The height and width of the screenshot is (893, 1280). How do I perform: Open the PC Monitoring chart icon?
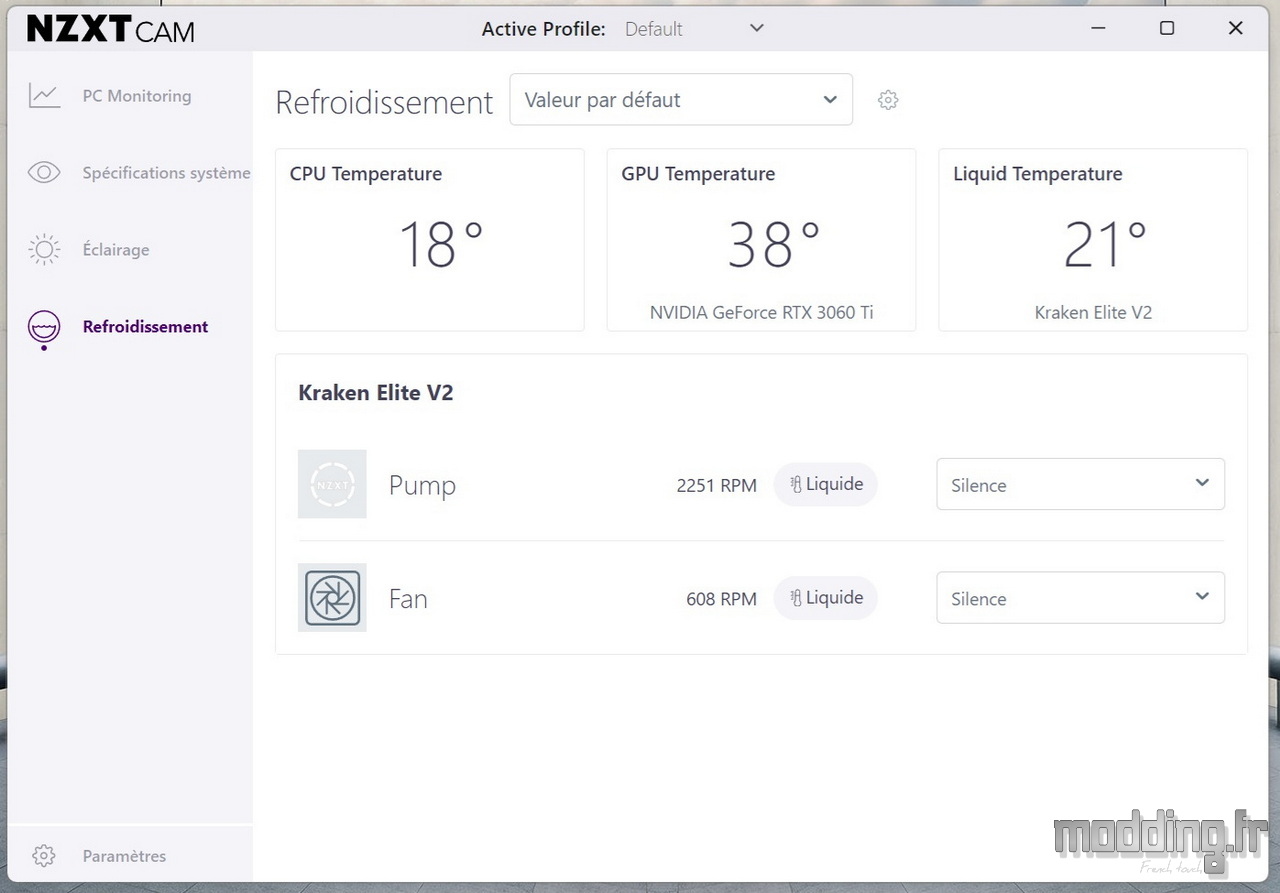(x=44, y=96)
